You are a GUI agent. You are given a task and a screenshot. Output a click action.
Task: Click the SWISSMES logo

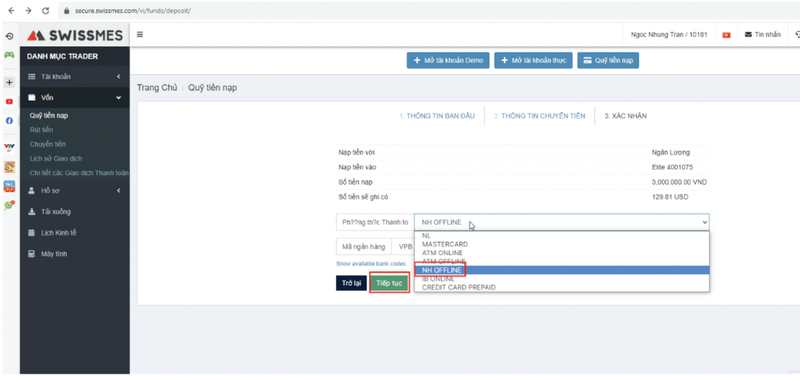click(75, 35)
